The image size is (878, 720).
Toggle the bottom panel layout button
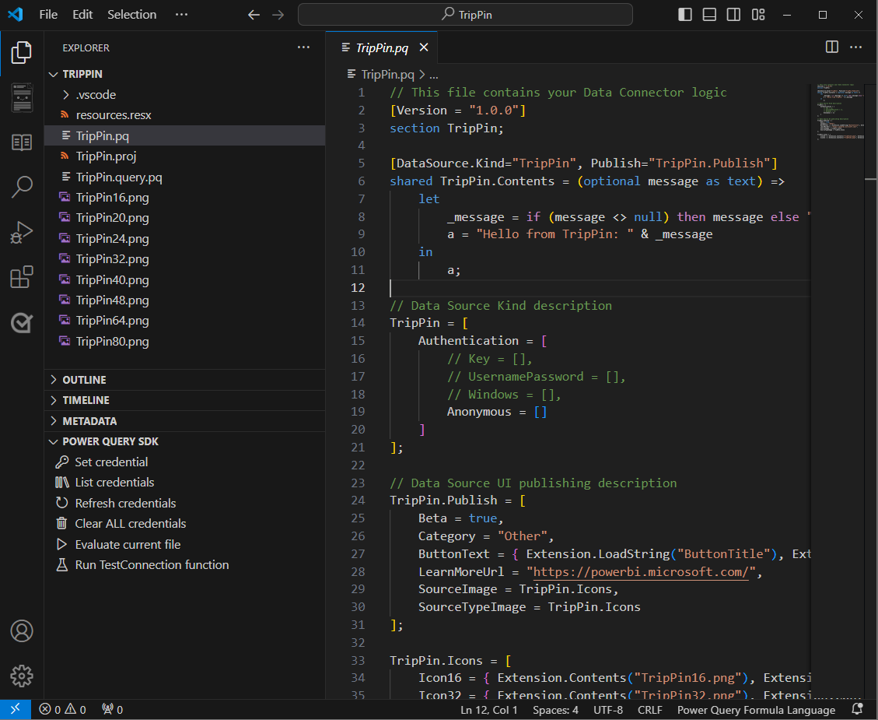pyautogui.click(x=709, y=15)
